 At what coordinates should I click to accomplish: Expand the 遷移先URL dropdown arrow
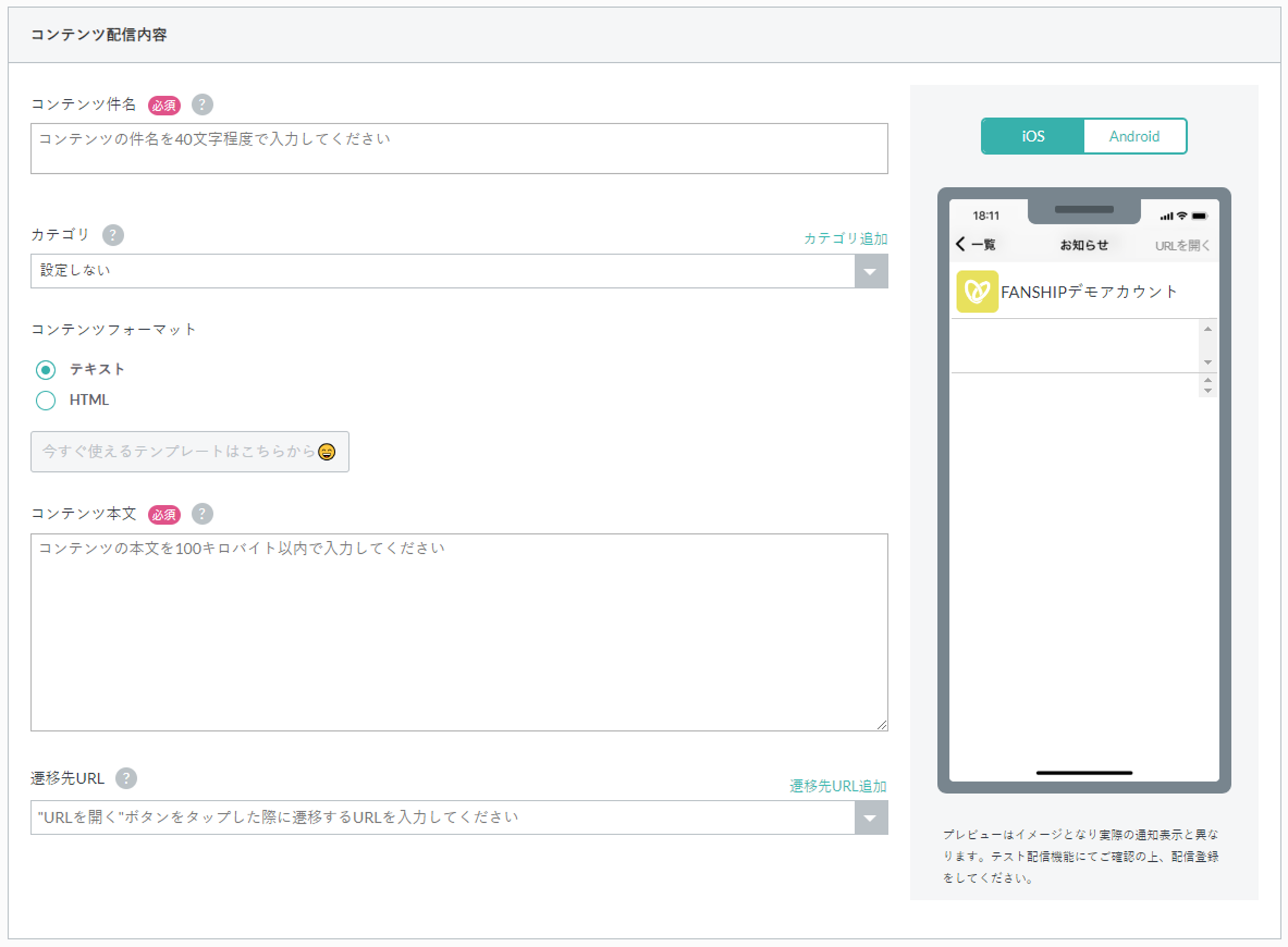point(870,817)
